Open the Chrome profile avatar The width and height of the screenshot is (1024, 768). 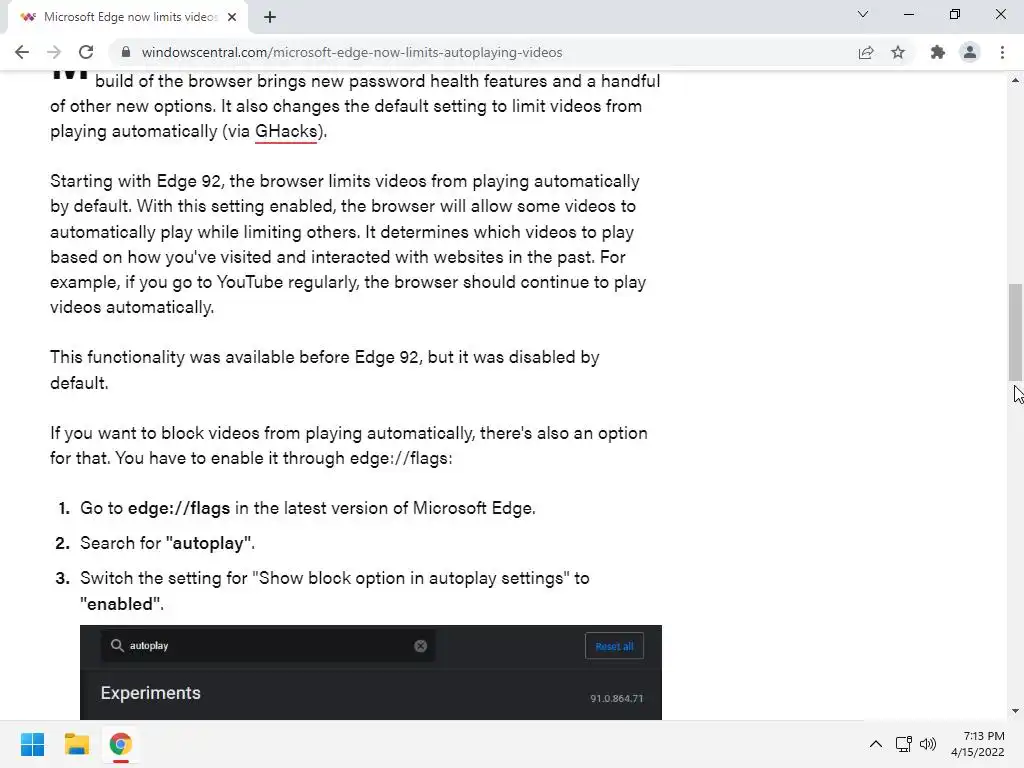pos(970,52)
